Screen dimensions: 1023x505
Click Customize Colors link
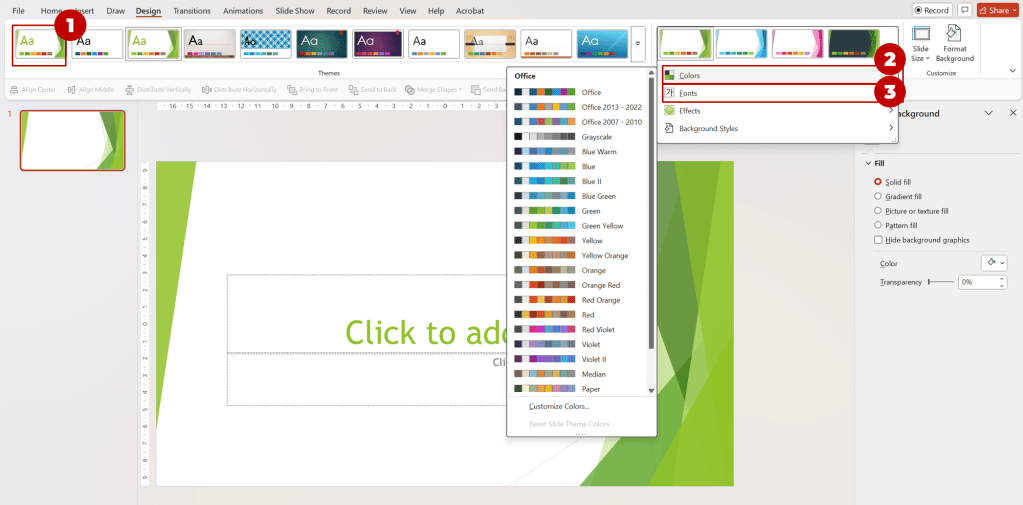tap(559, 406)
